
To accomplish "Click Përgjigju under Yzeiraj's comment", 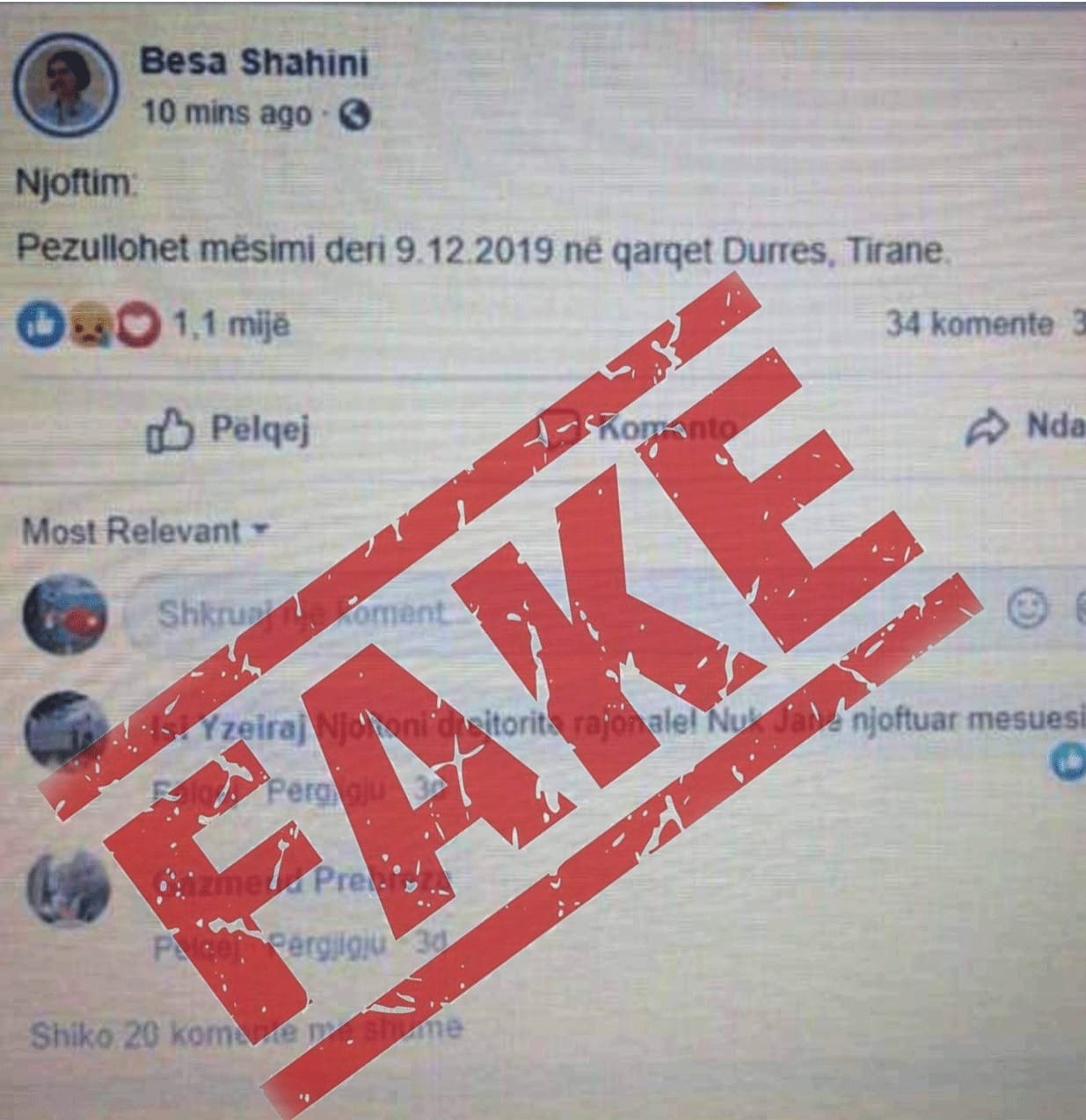I will click(326, 790).
